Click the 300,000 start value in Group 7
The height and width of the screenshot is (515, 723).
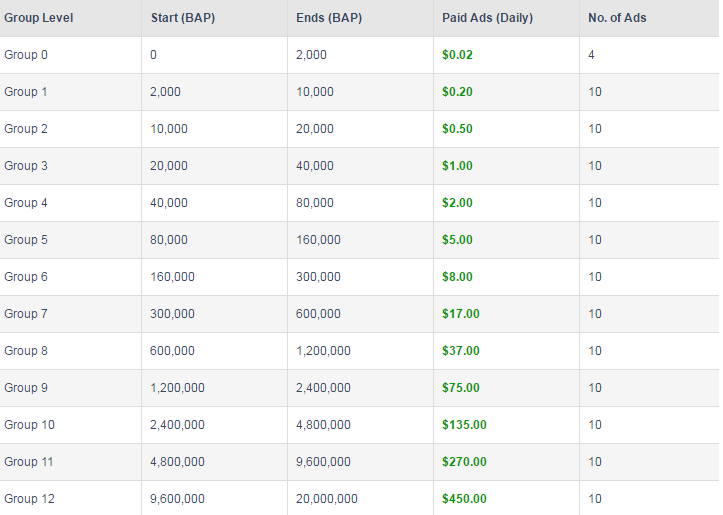pos(172,314)
